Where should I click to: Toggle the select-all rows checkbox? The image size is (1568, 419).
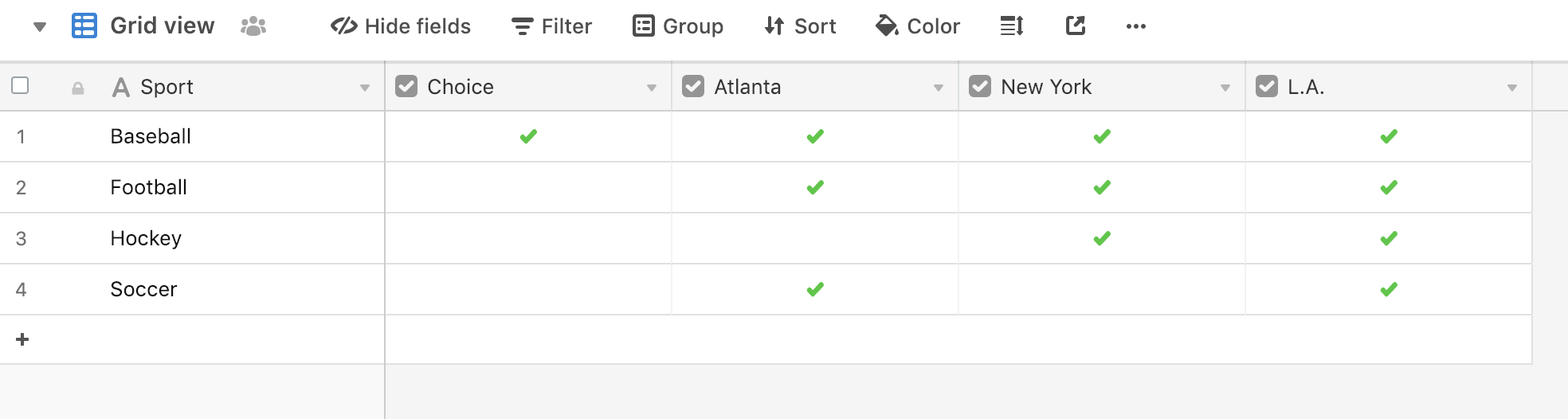click(21, 85)
